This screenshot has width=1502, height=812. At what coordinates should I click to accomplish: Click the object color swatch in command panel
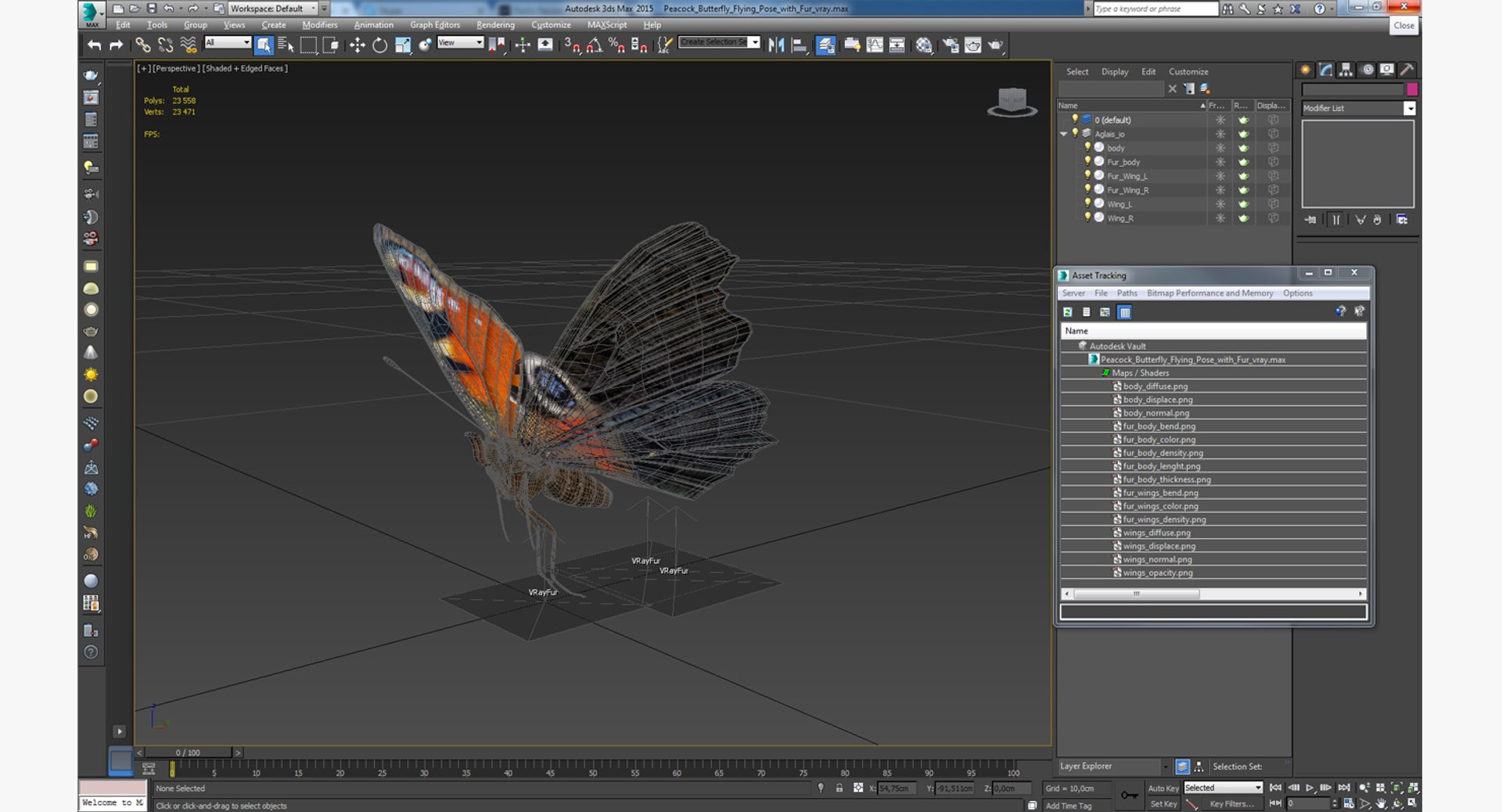click(1412, 89)
